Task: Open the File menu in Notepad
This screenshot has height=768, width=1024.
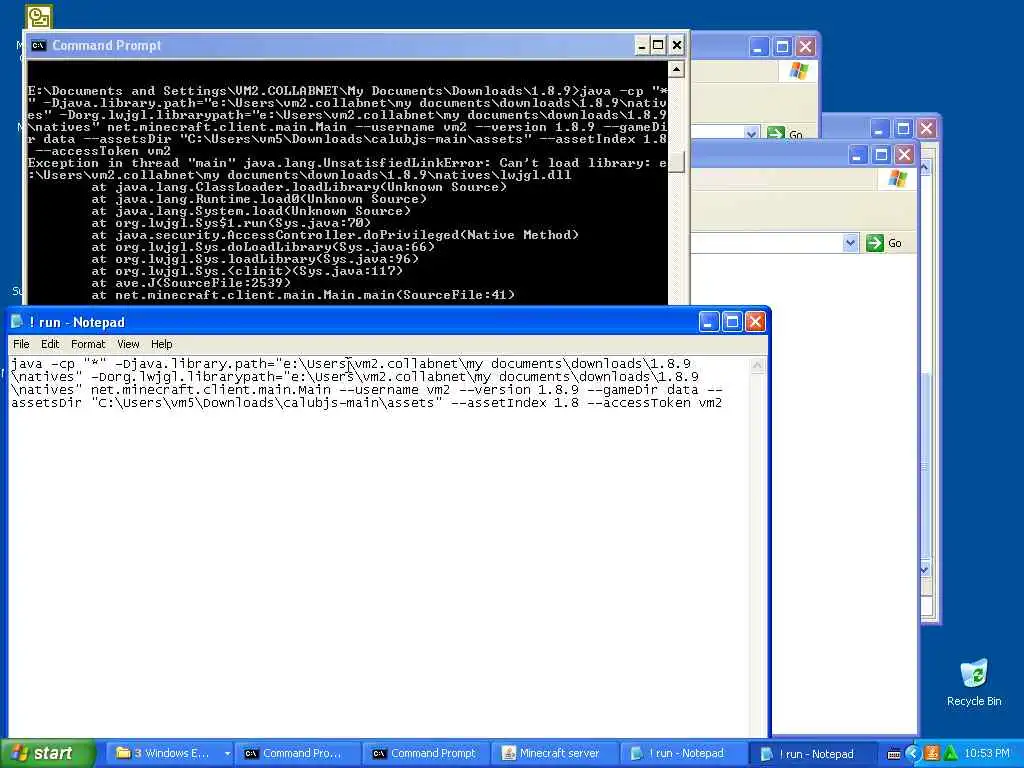Action: (21, 344)
